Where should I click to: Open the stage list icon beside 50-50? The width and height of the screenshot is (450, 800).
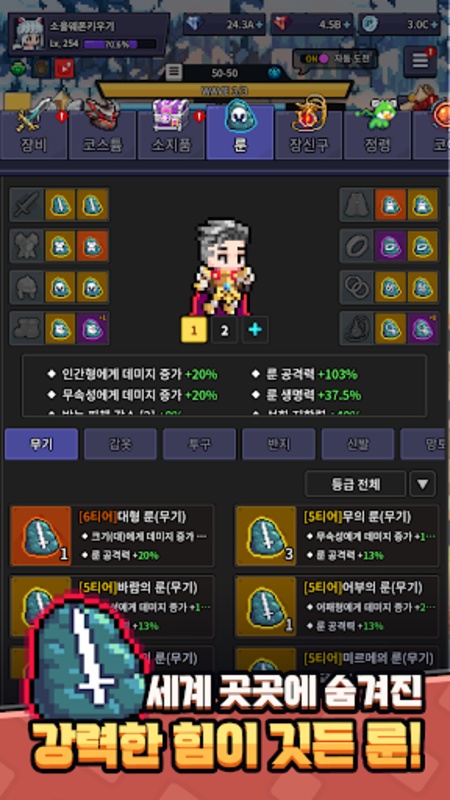[x=173, y=72]
